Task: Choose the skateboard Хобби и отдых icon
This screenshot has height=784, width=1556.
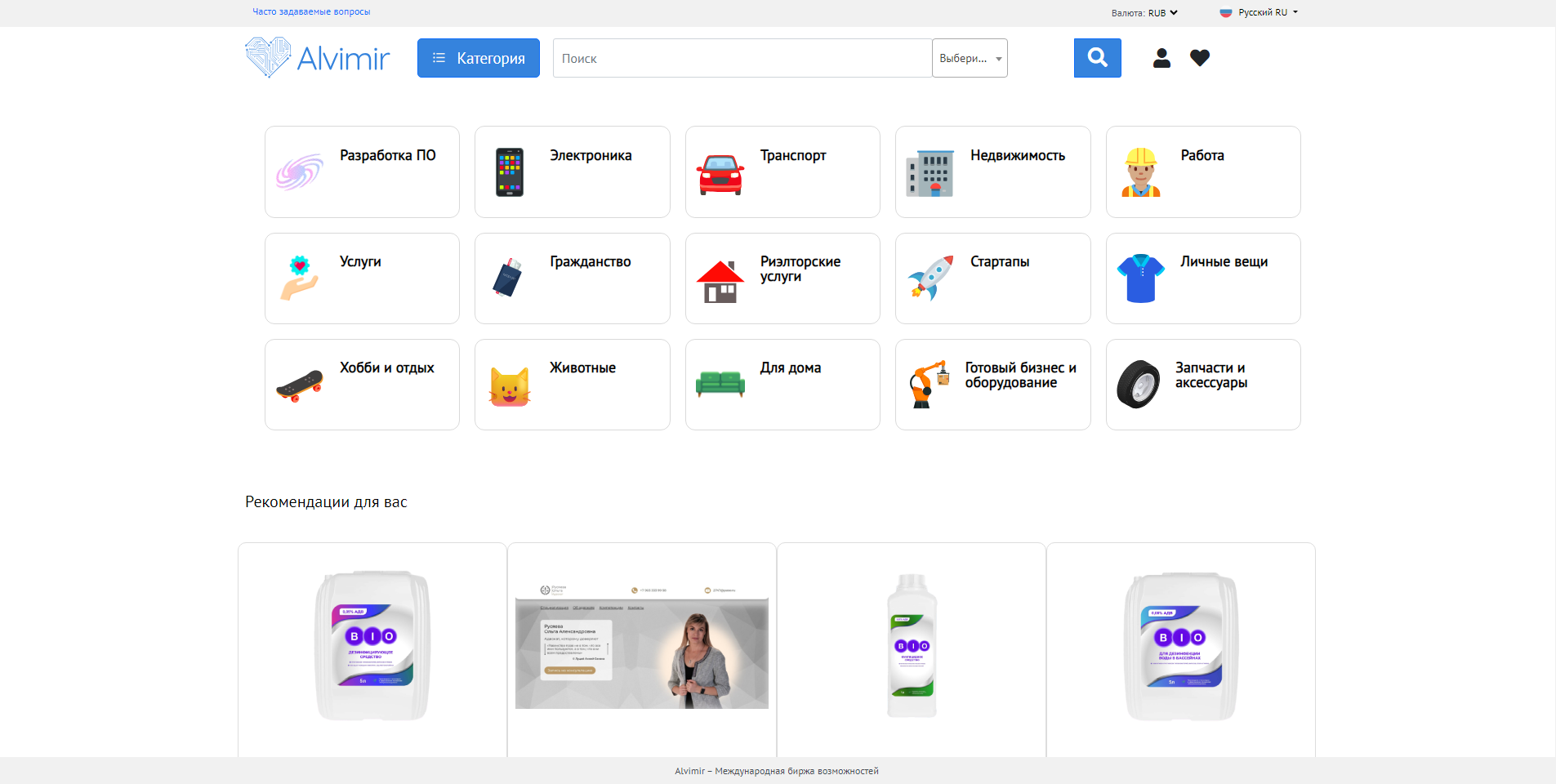Action: (300, 385)
